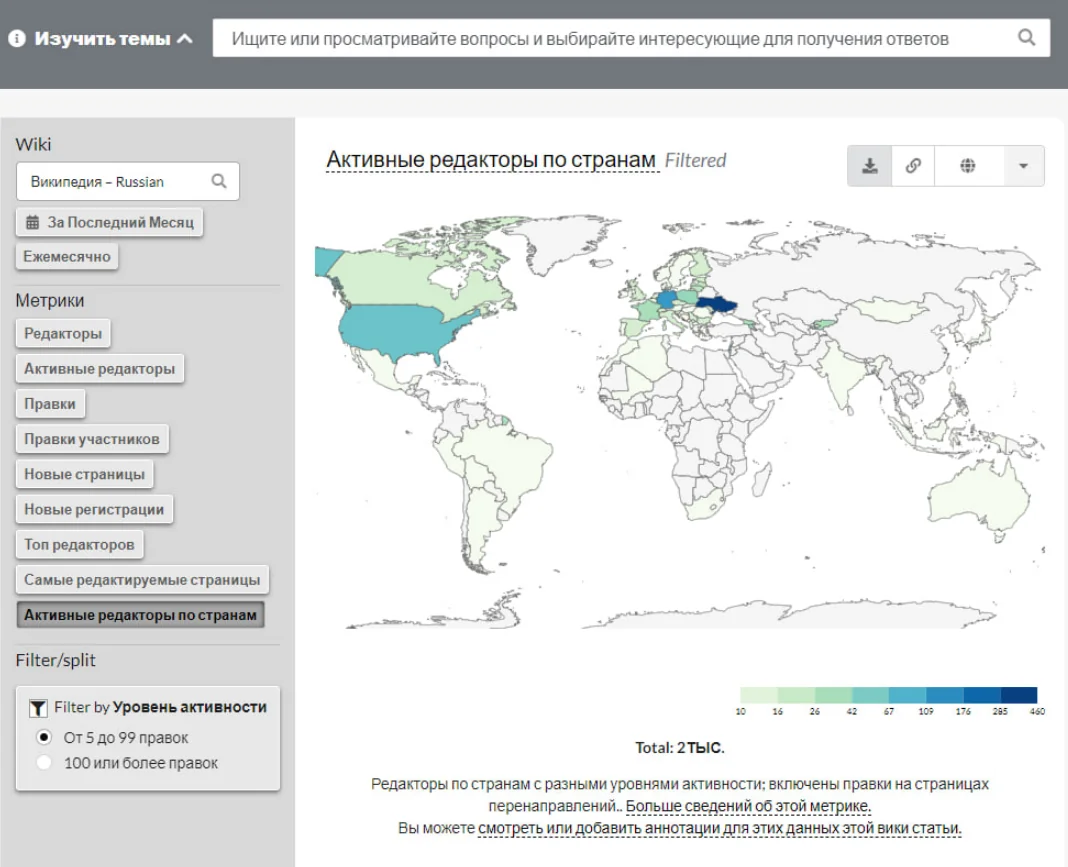This screenshot has width=1068, height=867.
Task: Select the 100 или более правок option
Action: click(43, 763)
